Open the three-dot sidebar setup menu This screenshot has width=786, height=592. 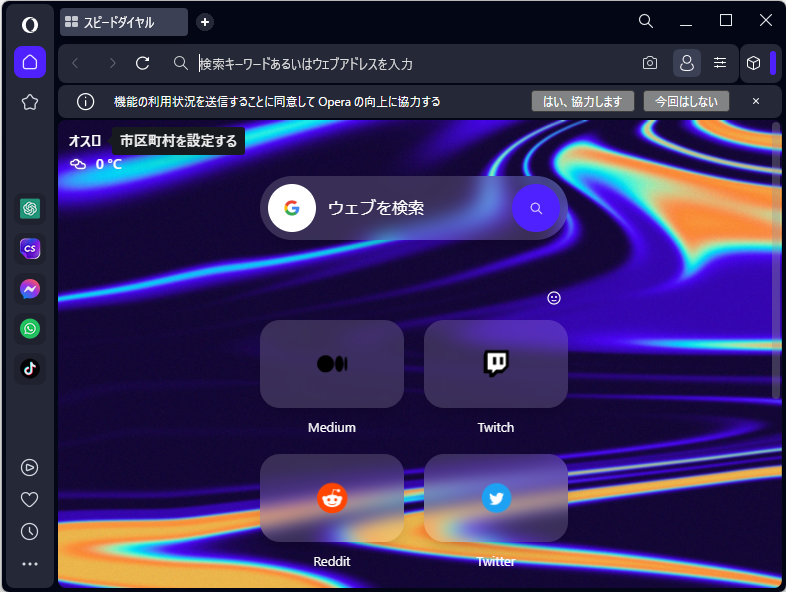(30, 564)
